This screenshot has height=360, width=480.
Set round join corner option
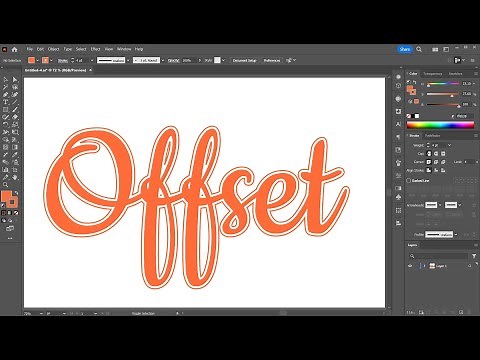tap(436, 162)
